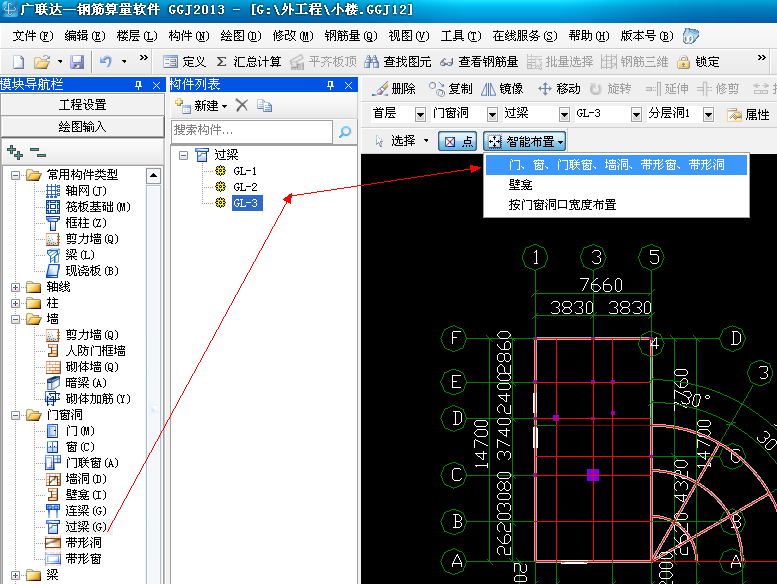The width and height of the screenshot is (777, 584).
Task: Select 砌体墙(Q) tree item
Action: coord(92,367)
